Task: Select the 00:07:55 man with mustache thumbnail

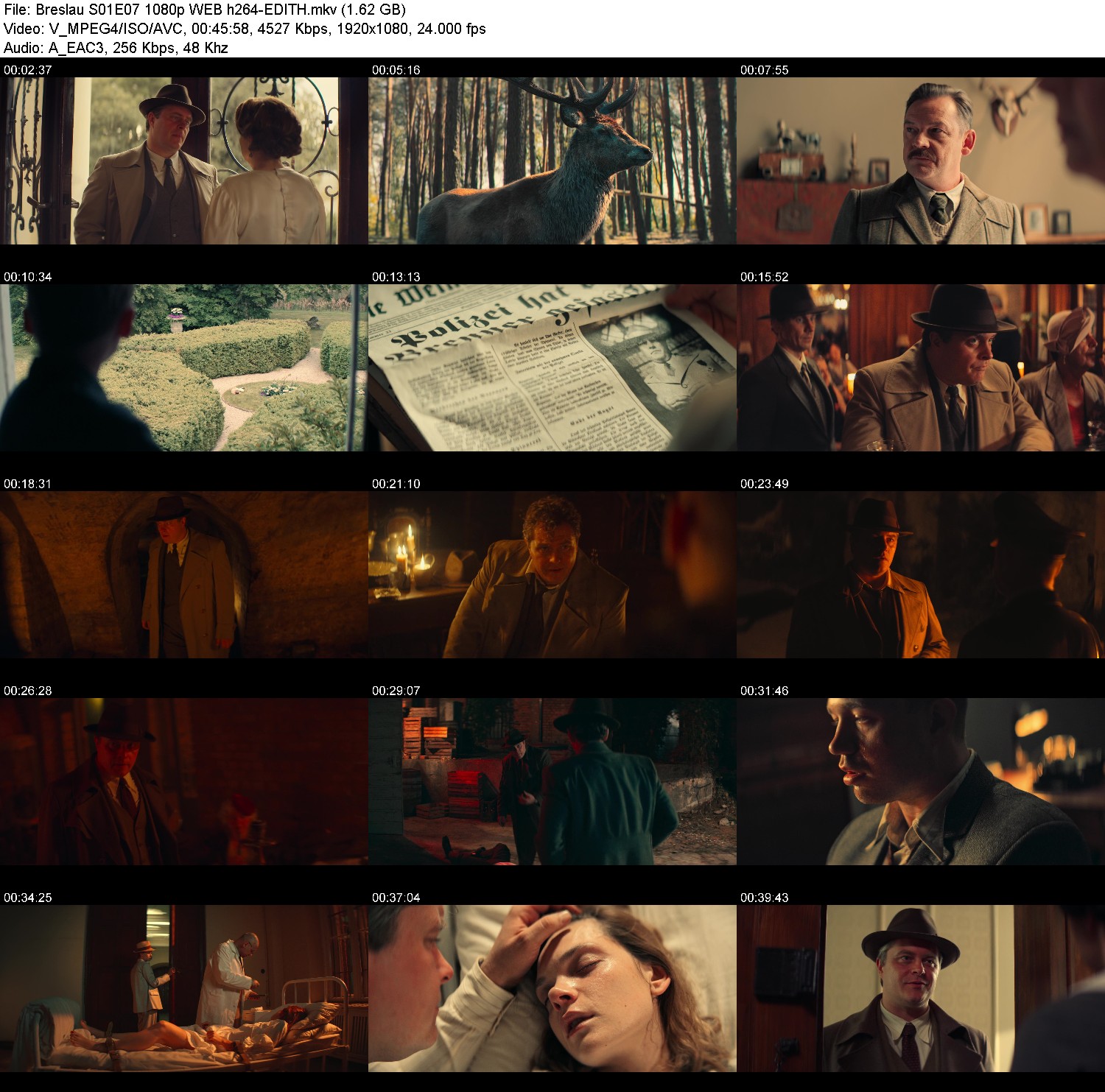Action: 921,161
